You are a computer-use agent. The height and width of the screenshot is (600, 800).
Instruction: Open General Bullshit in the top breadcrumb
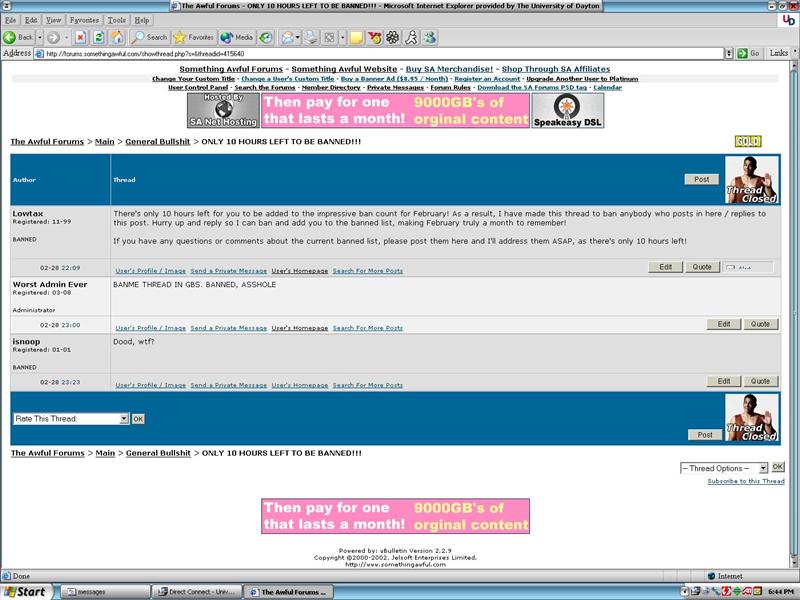click(158, 141)
